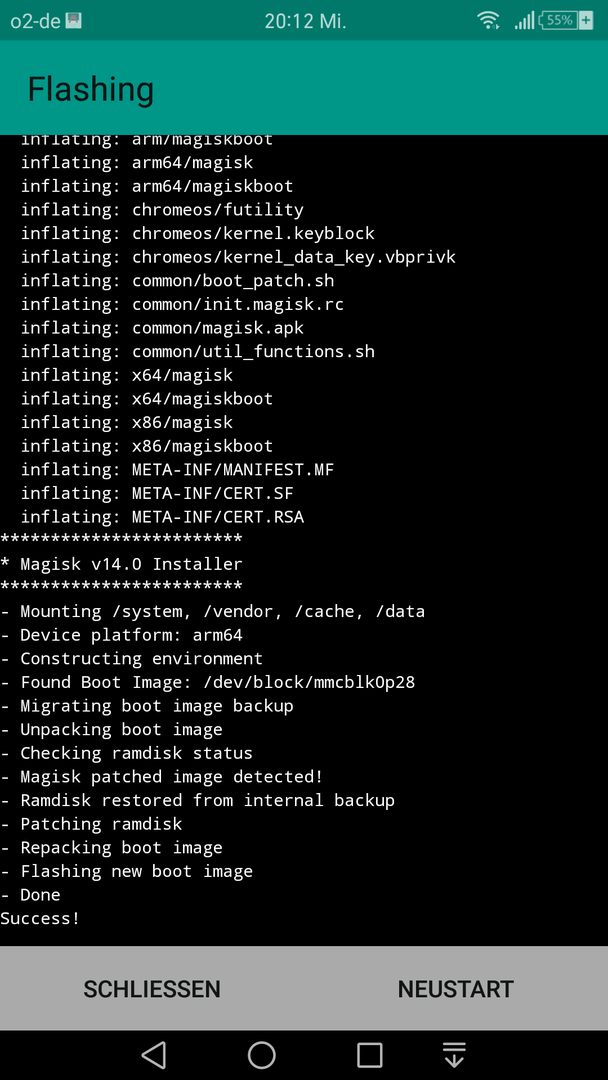Viewport: 608px width, 1080px height.
Task: Click the NEUSTART button to reboot
Action: click(456, 989)
